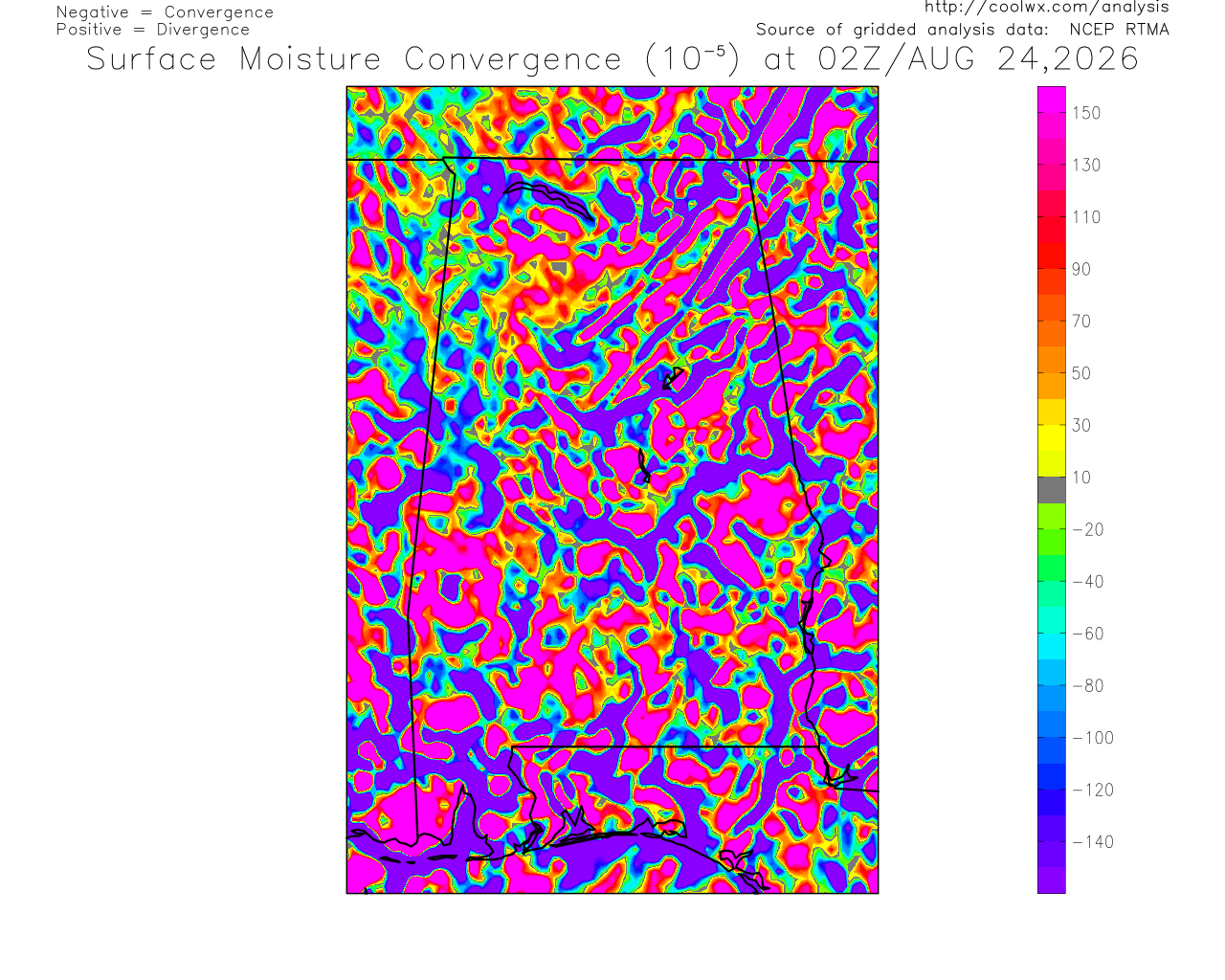This screenshot has height=980, width=1225.
Task: Click the Negative = Convergence label
Action: point(165,12)
